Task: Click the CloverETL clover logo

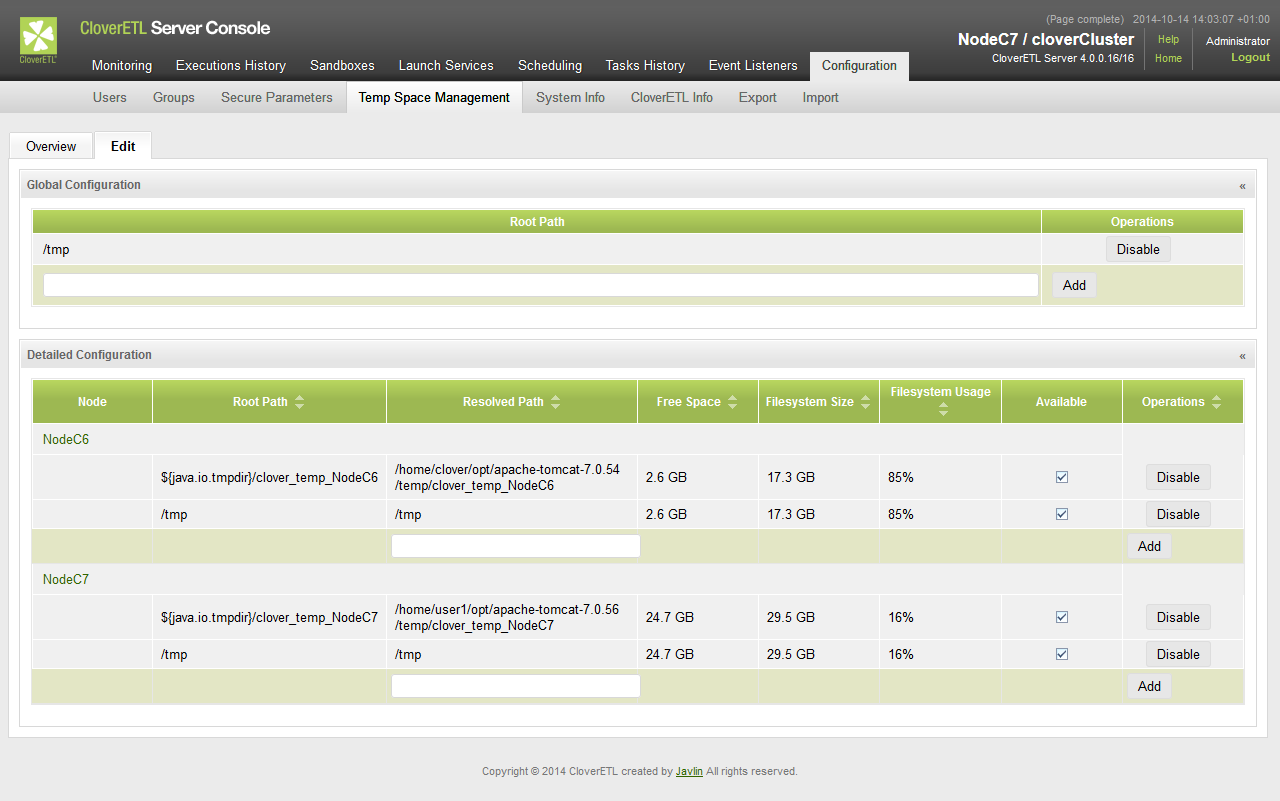Action: (38, 40)
